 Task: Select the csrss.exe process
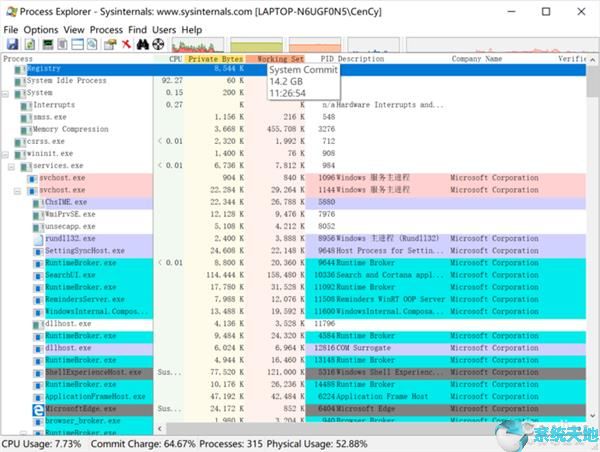pos(293,142)
